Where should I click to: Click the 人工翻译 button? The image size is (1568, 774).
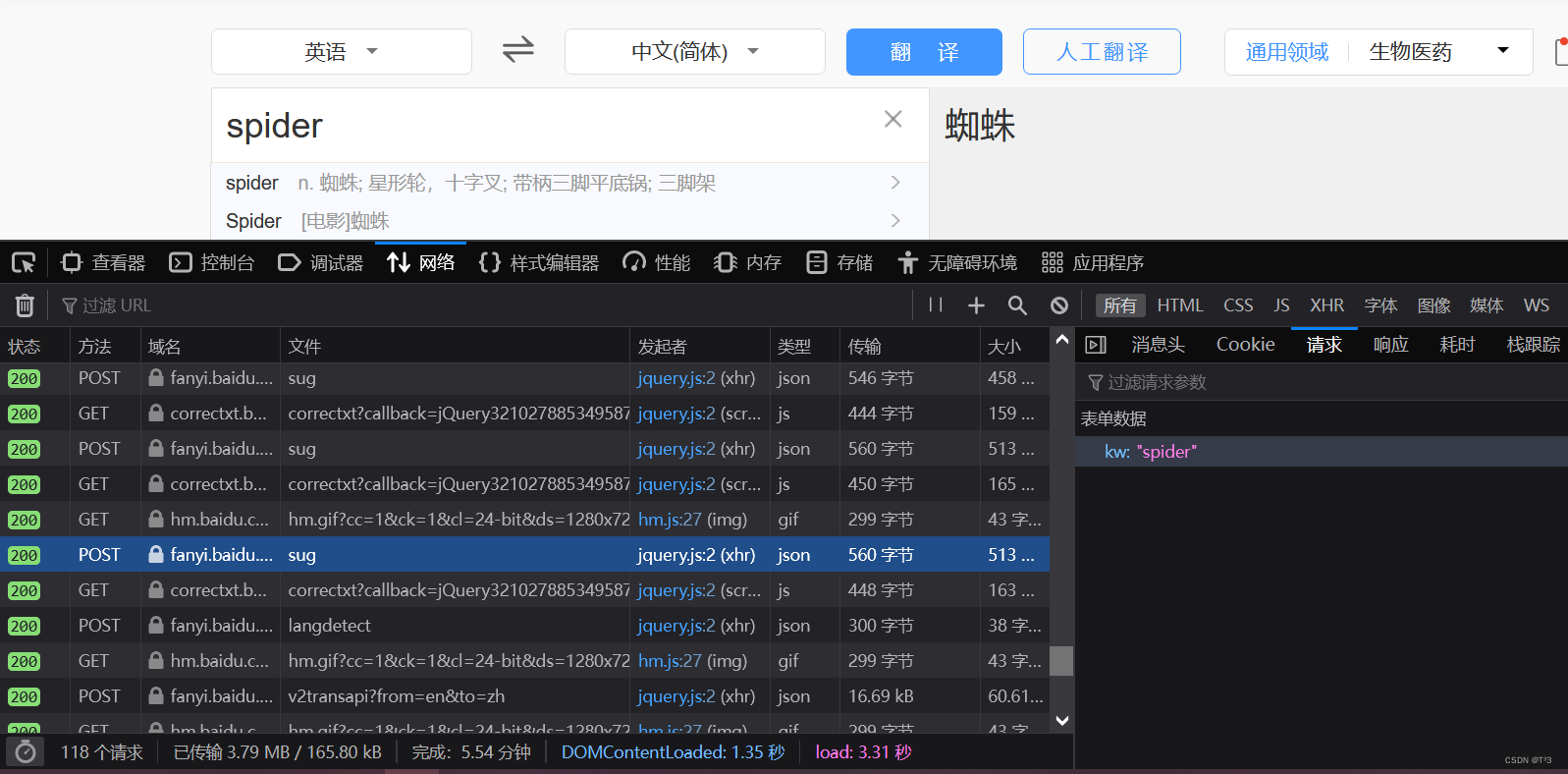(x=1102, y=52)
